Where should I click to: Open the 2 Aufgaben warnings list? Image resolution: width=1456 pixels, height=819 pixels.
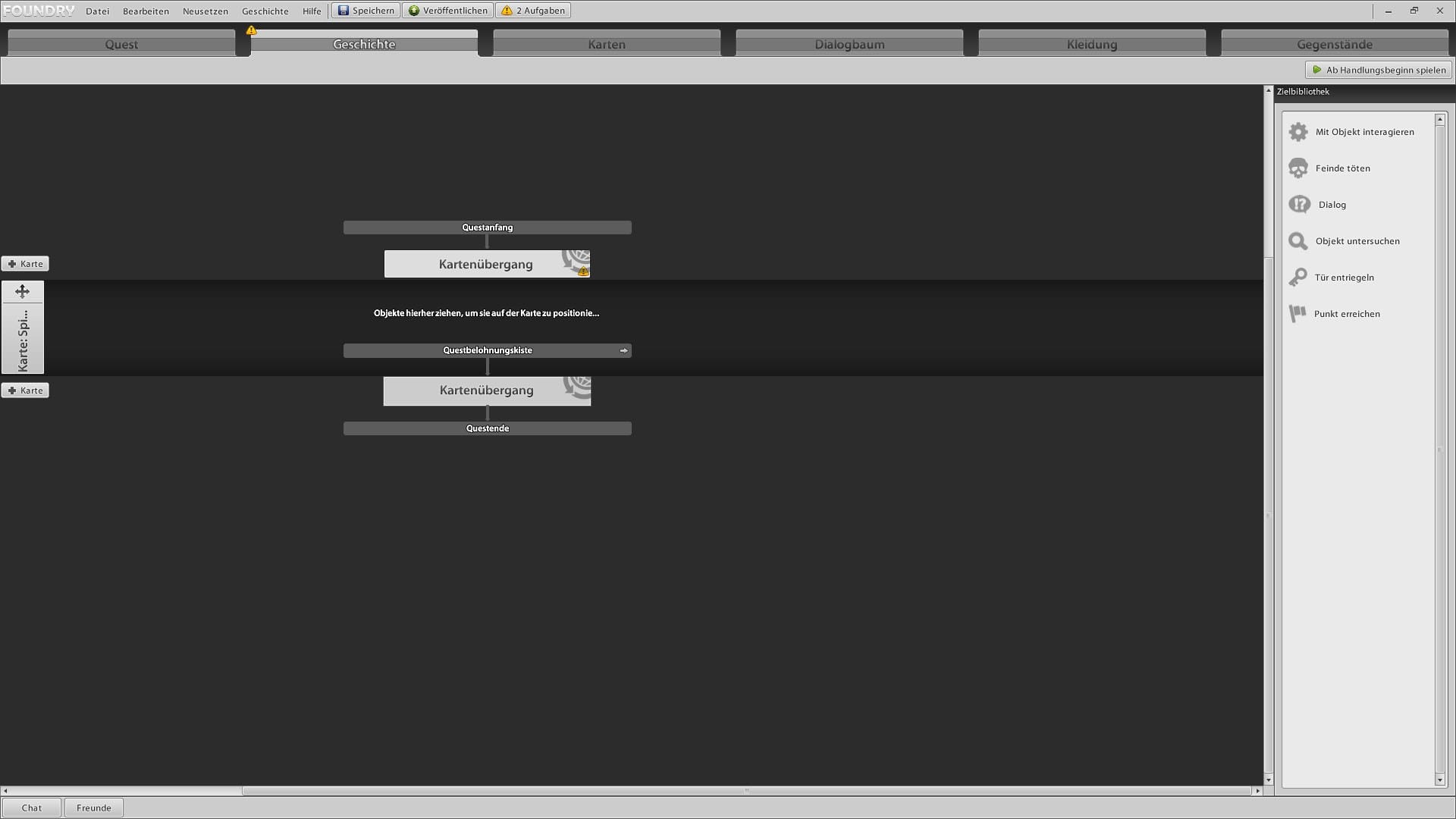tap(533, 11)
